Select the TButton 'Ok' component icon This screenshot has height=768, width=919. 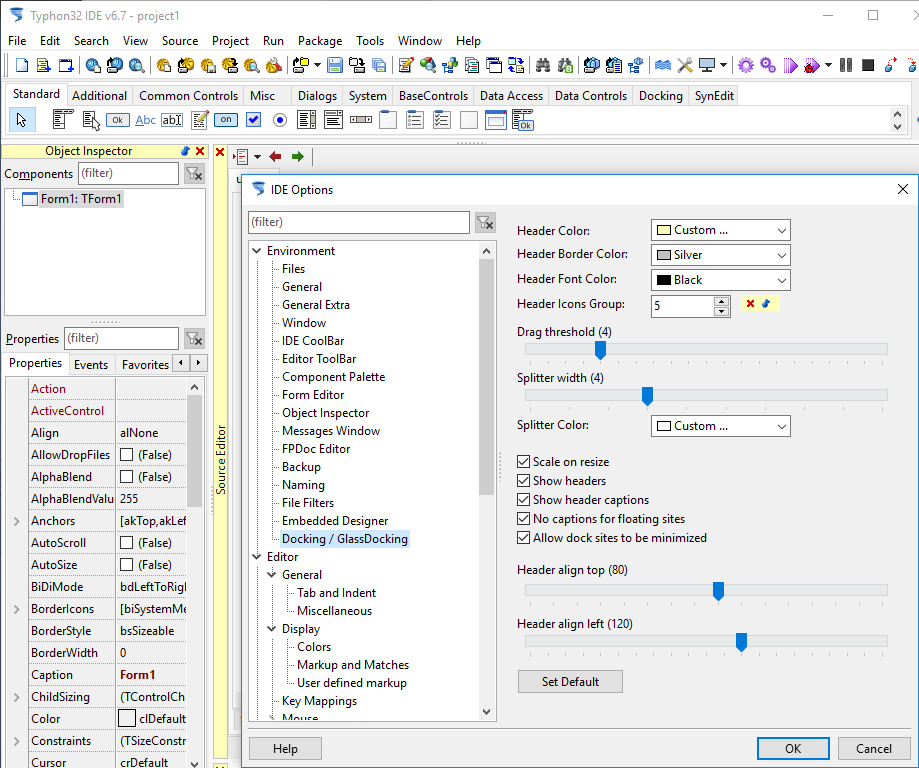[118, 120]
